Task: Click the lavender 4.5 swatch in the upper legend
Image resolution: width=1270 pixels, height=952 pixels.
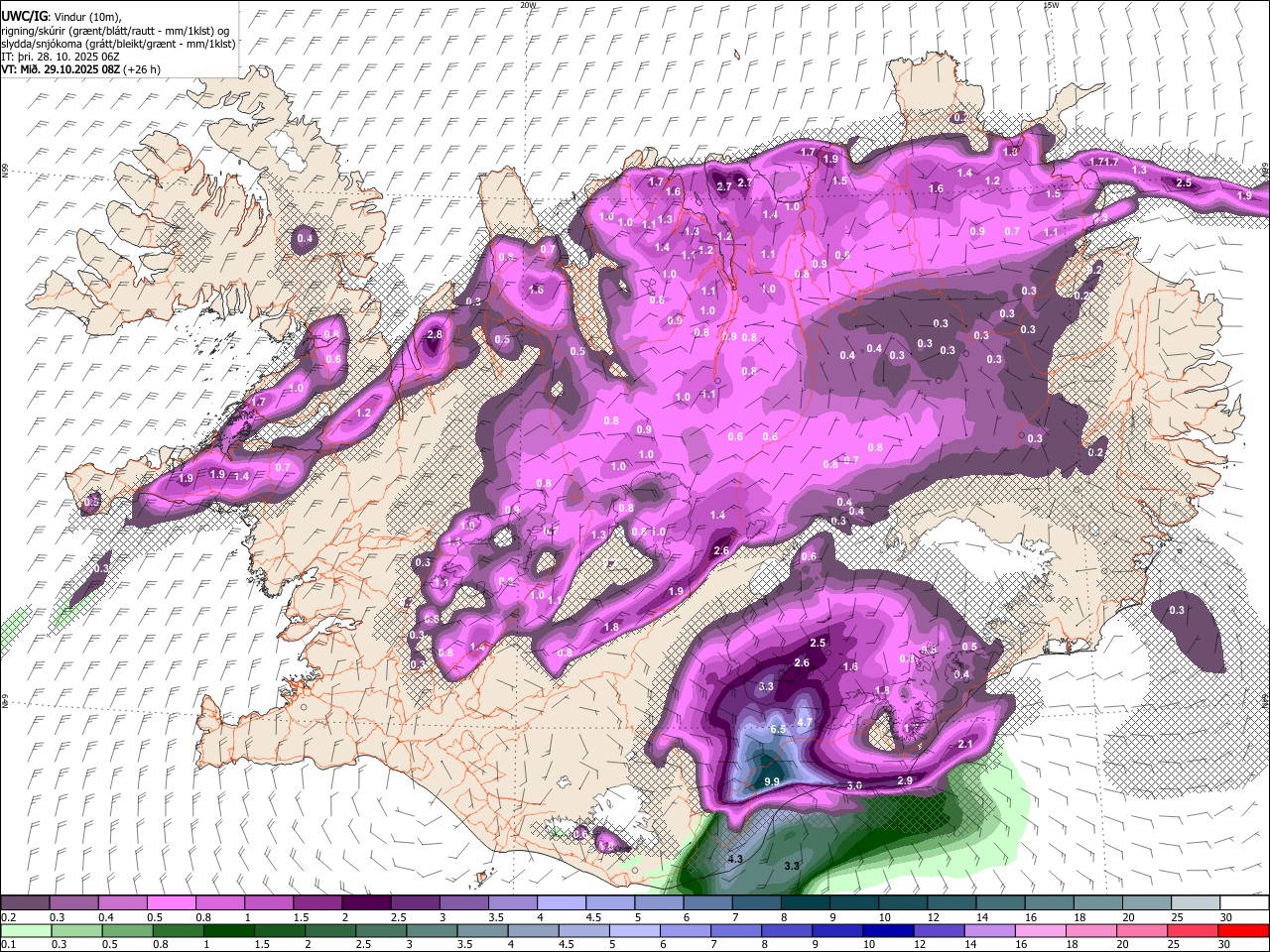Action: [610, 903]
